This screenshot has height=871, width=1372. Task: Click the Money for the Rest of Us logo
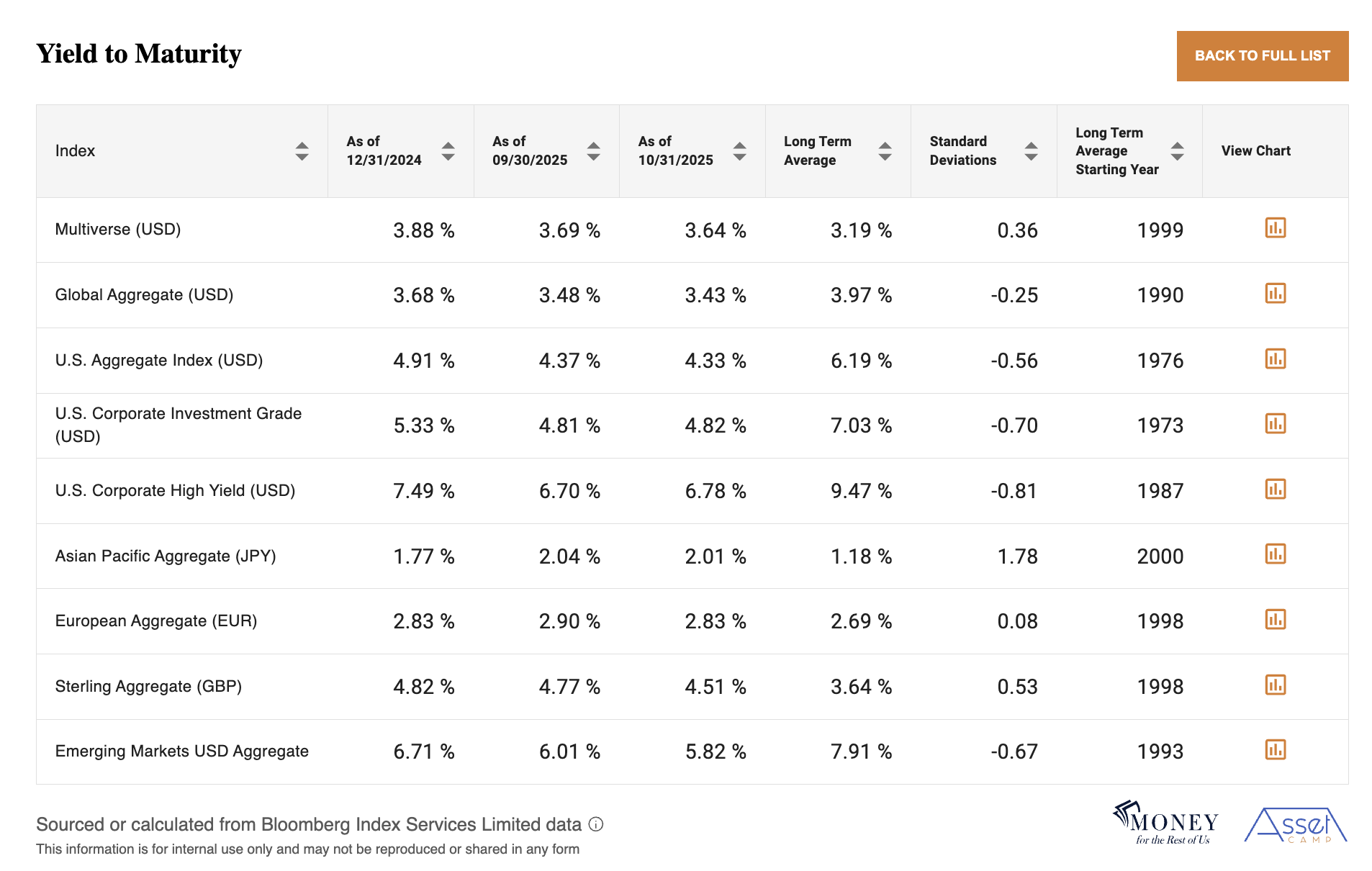pos(1165,823)
